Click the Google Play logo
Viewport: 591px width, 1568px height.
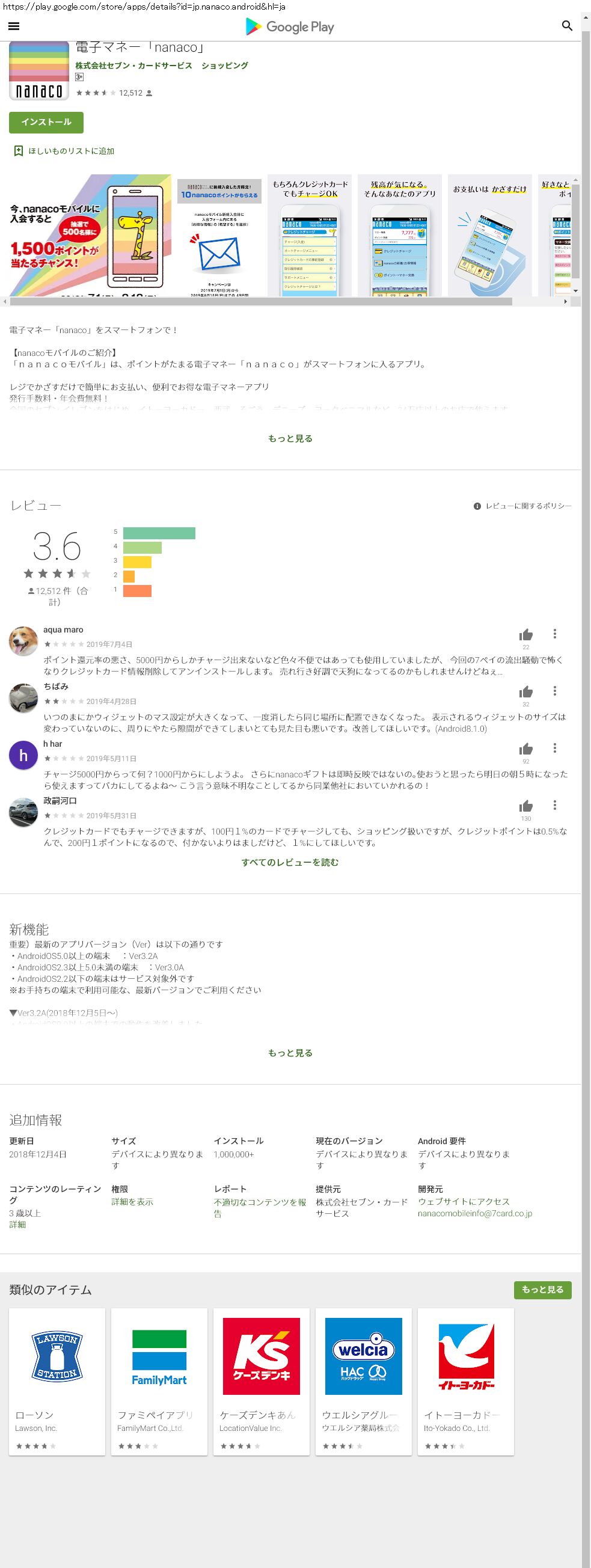pyautogui.click(x=290, y=27)
